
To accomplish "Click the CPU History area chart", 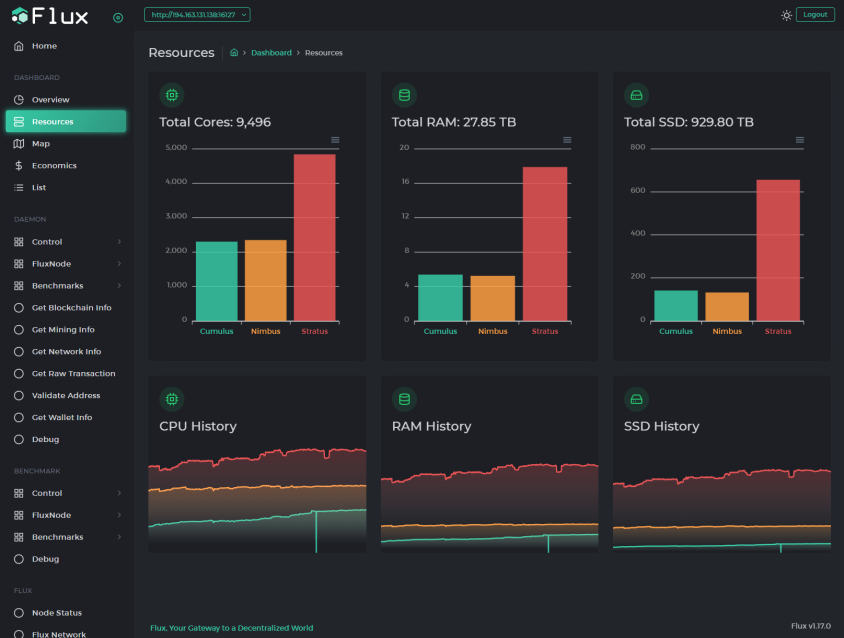I will click(257, 500).
